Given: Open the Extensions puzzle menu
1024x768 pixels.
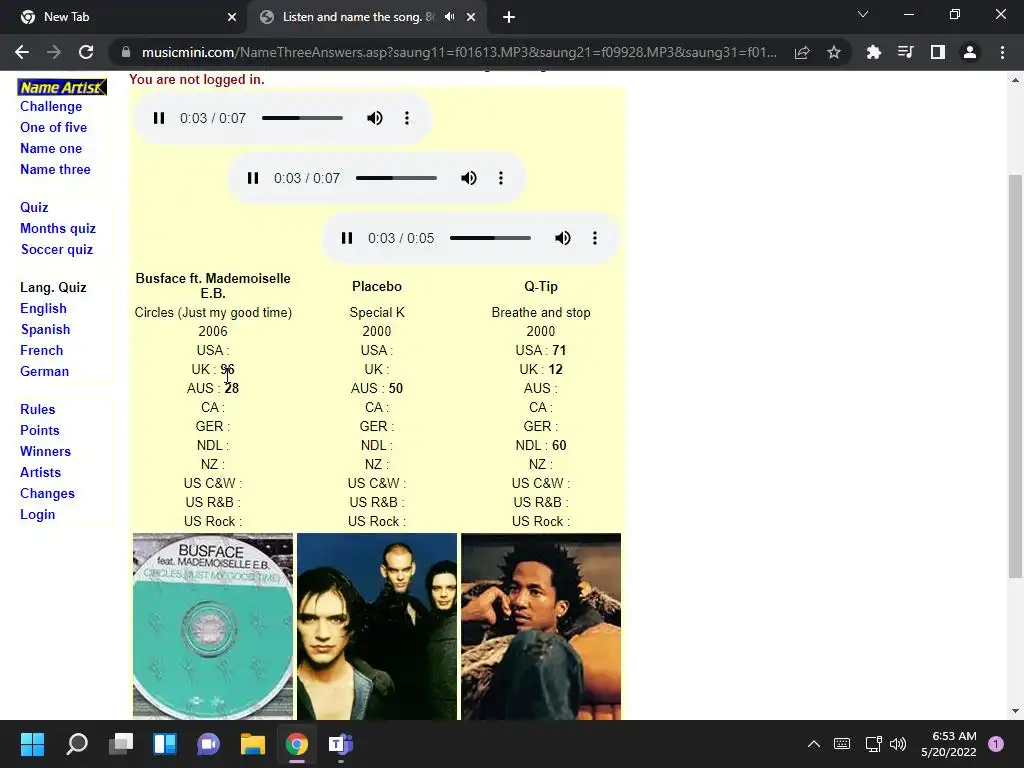Looking at the screenshot, I should tap(874, 52).
